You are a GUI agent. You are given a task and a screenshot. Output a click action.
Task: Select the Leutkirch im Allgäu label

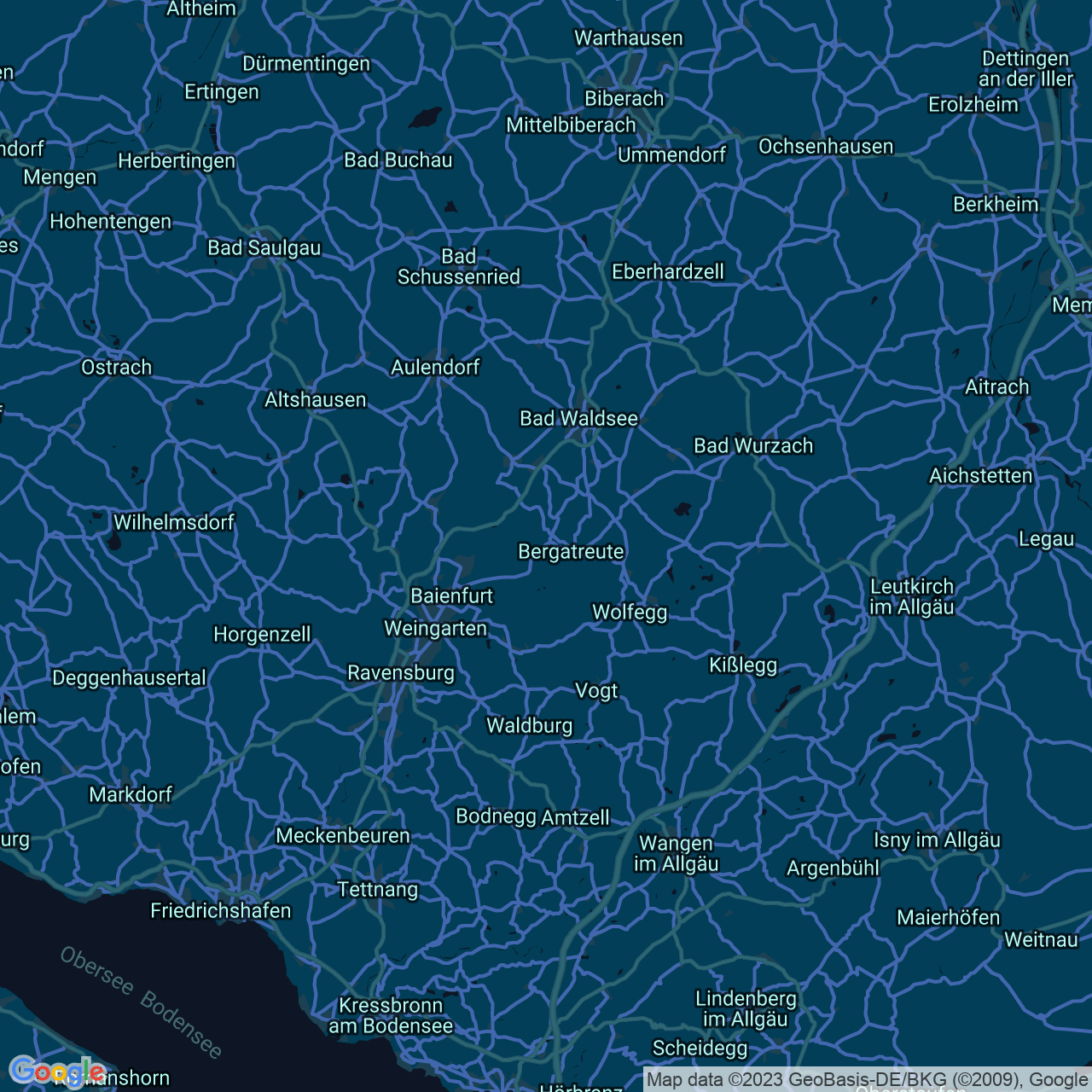point(912,597)
